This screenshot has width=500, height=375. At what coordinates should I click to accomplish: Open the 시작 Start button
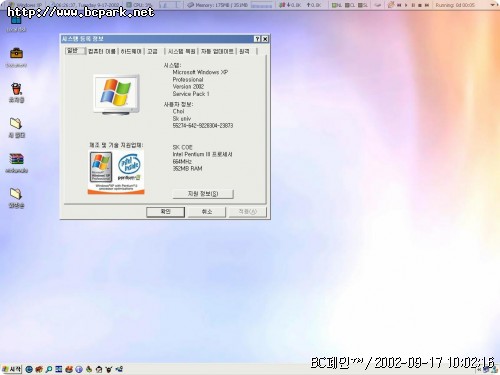(x=12, y=369)
